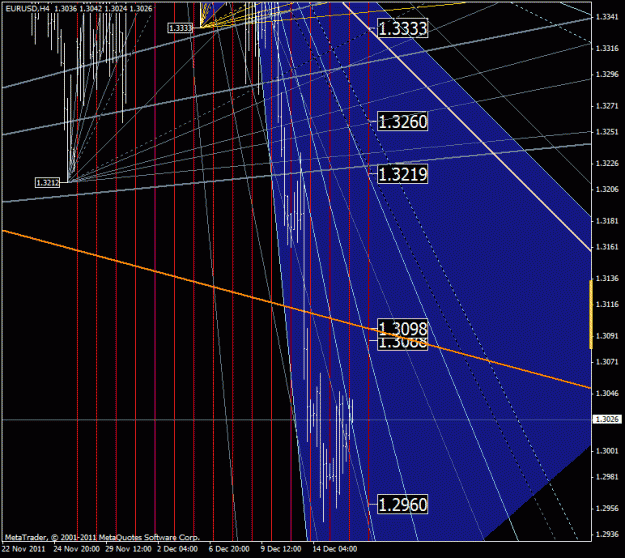Screen dimensions: 625x558
Task: Click the 1.3271 price scale value
Action: [x=607, y=106]
